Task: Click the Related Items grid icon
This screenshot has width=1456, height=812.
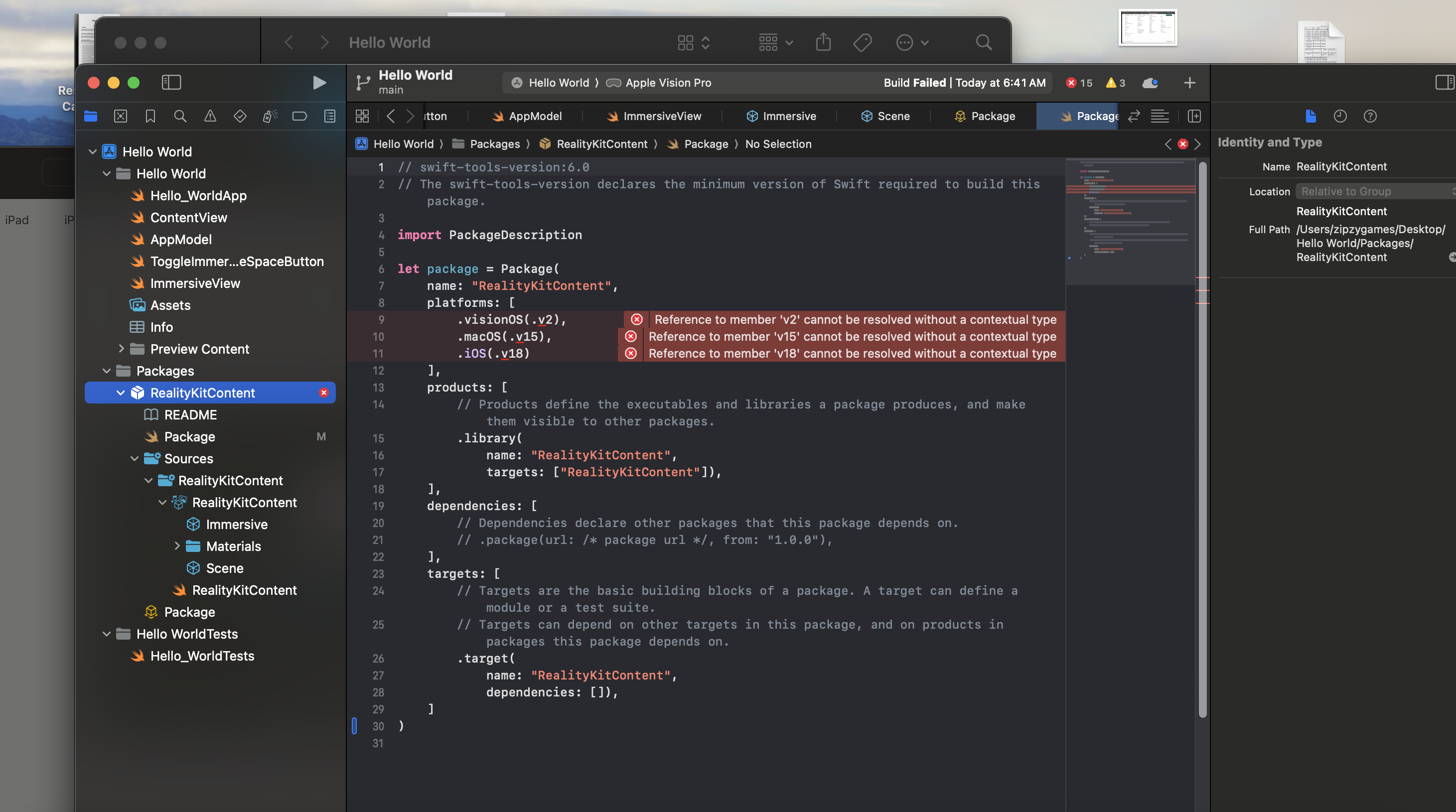Action: click(x=362, y=116)
